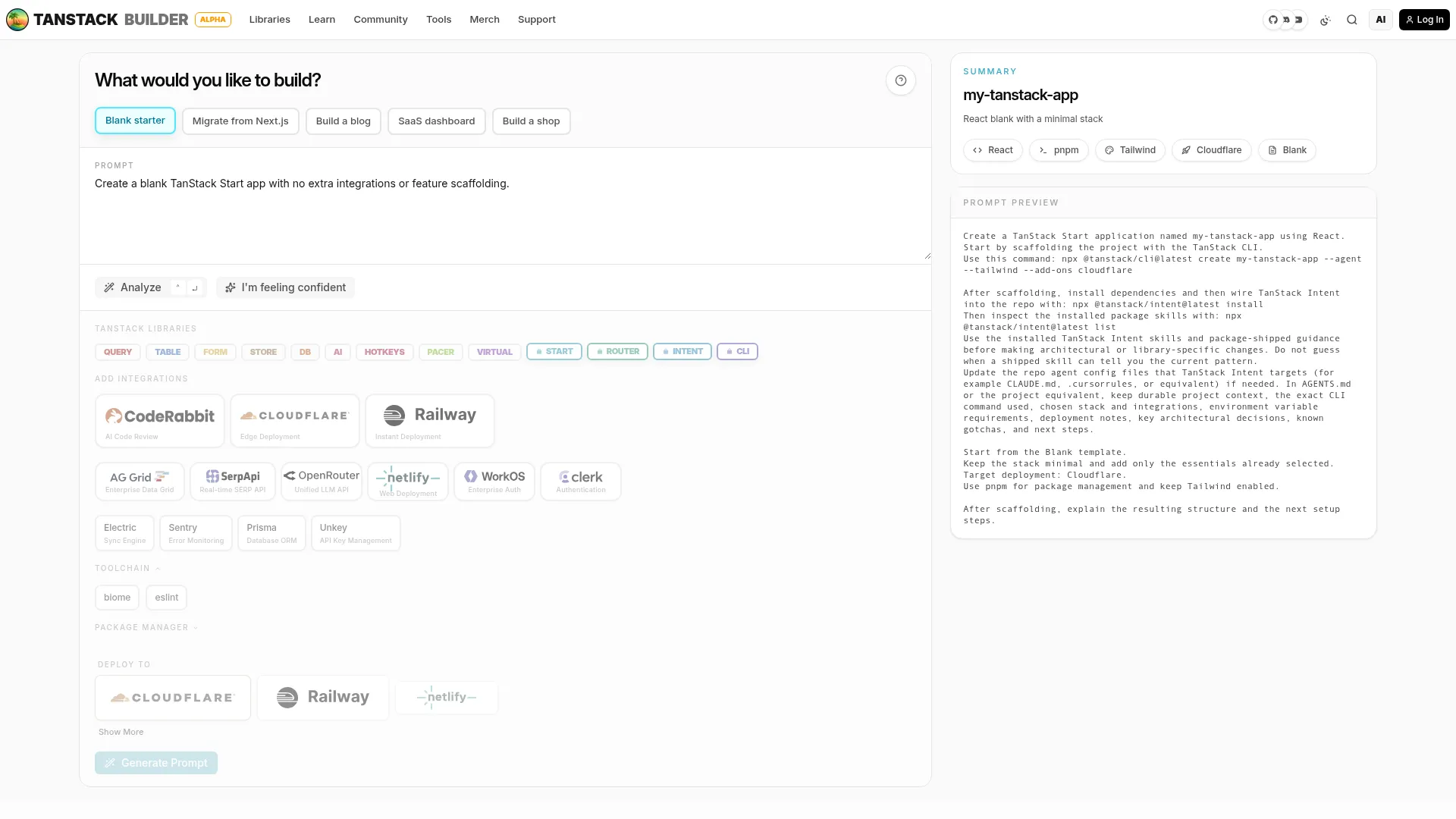Open the search magnifier icon
This screenshot has height=819, width=1456.
[1351, 20]
